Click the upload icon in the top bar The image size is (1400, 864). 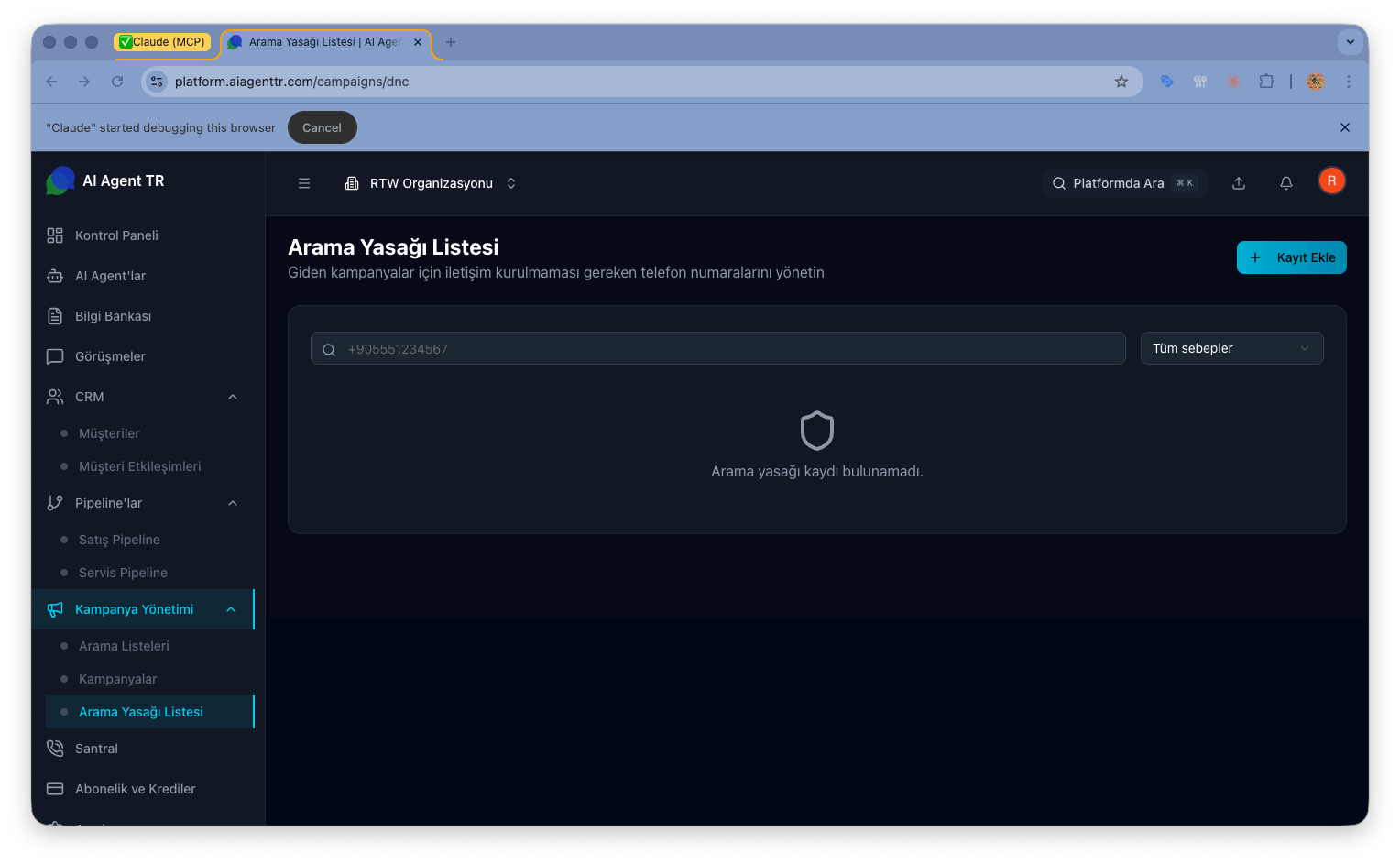pyautogui.click(x=1238, y=183)
